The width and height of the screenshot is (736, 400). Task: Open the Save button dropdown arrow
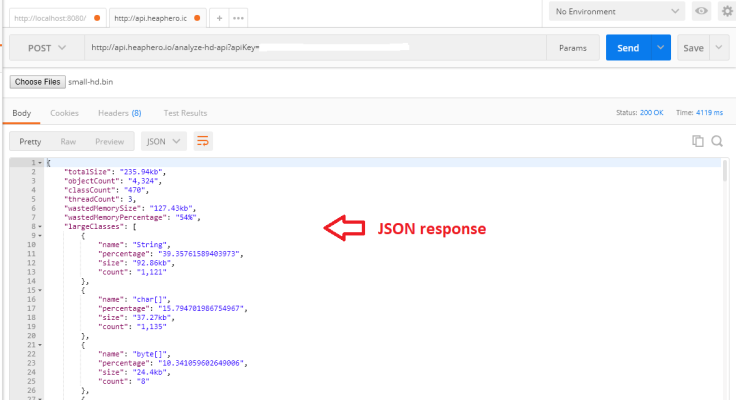coord(719,48)
